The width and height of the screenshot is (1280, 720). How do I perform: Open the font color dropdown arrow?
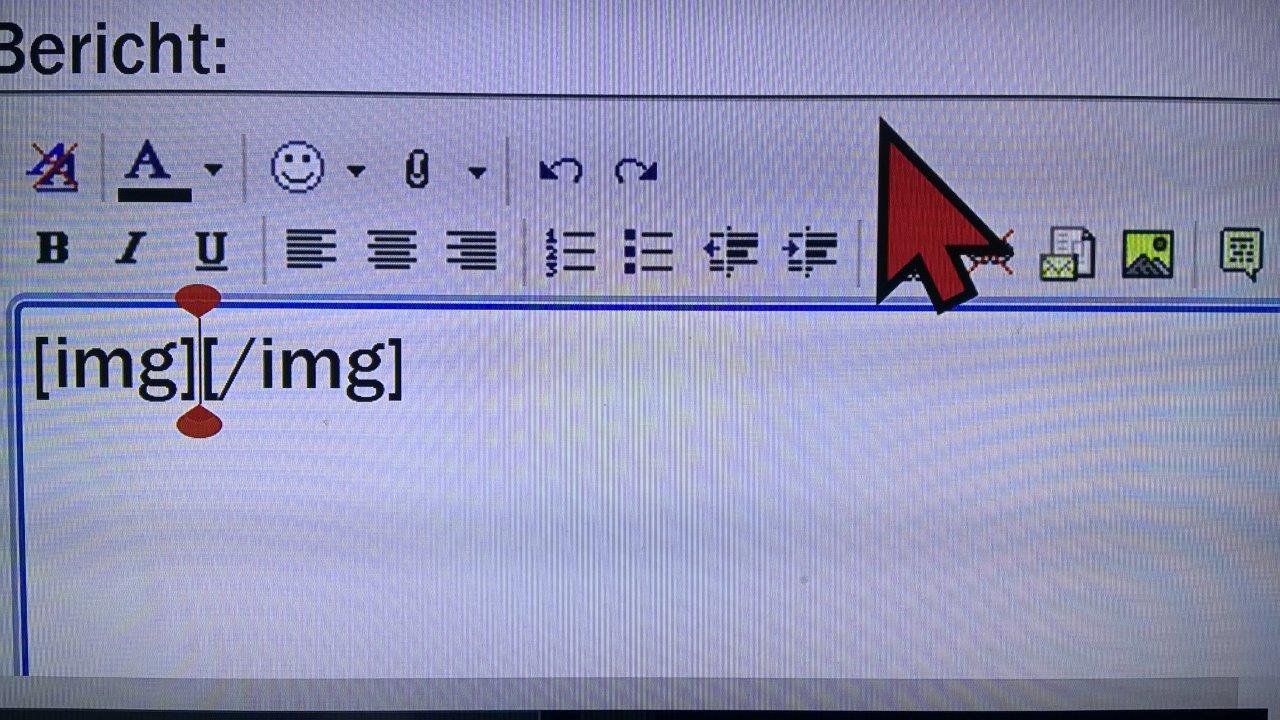point(212,170)
